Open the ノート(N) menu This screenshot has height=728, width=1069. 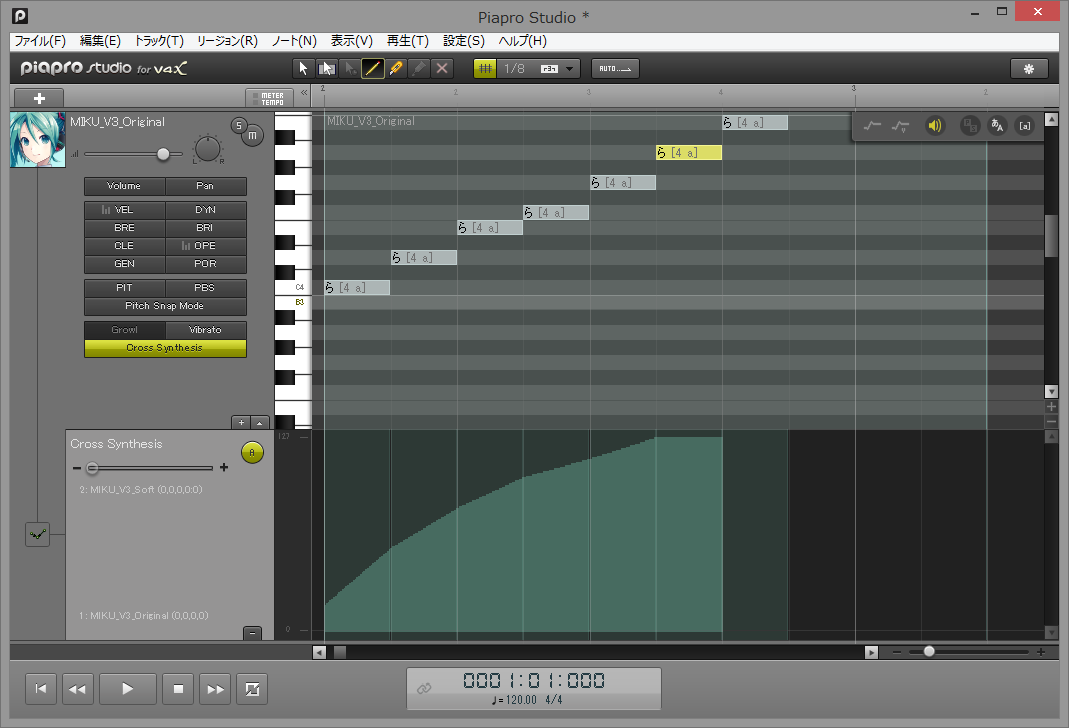[294, 41]
